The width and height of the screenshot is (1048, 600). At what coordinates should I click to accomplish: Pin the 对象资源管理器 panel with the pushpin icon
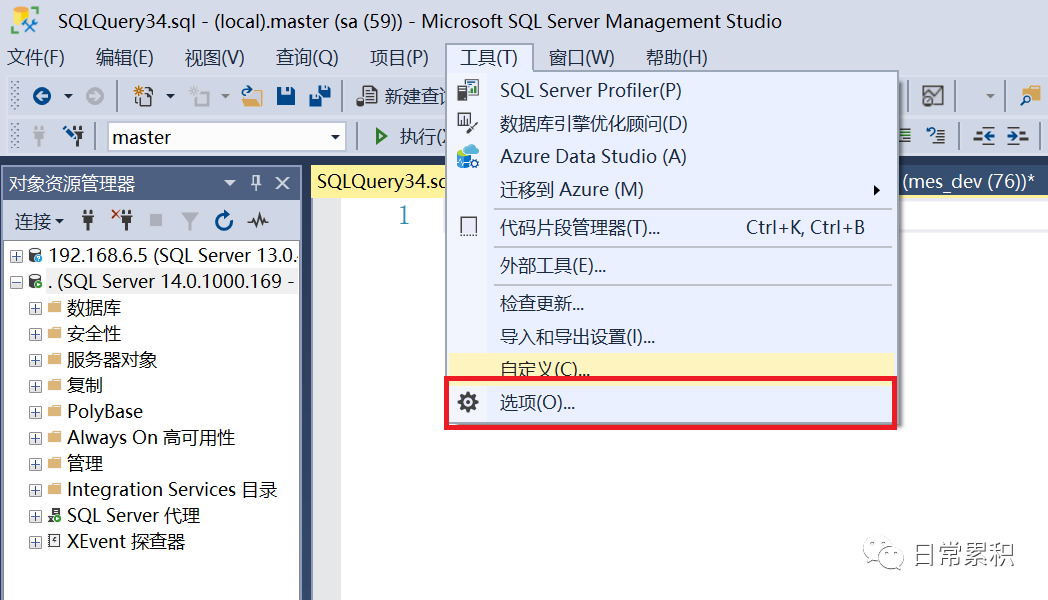pos(256,182)
